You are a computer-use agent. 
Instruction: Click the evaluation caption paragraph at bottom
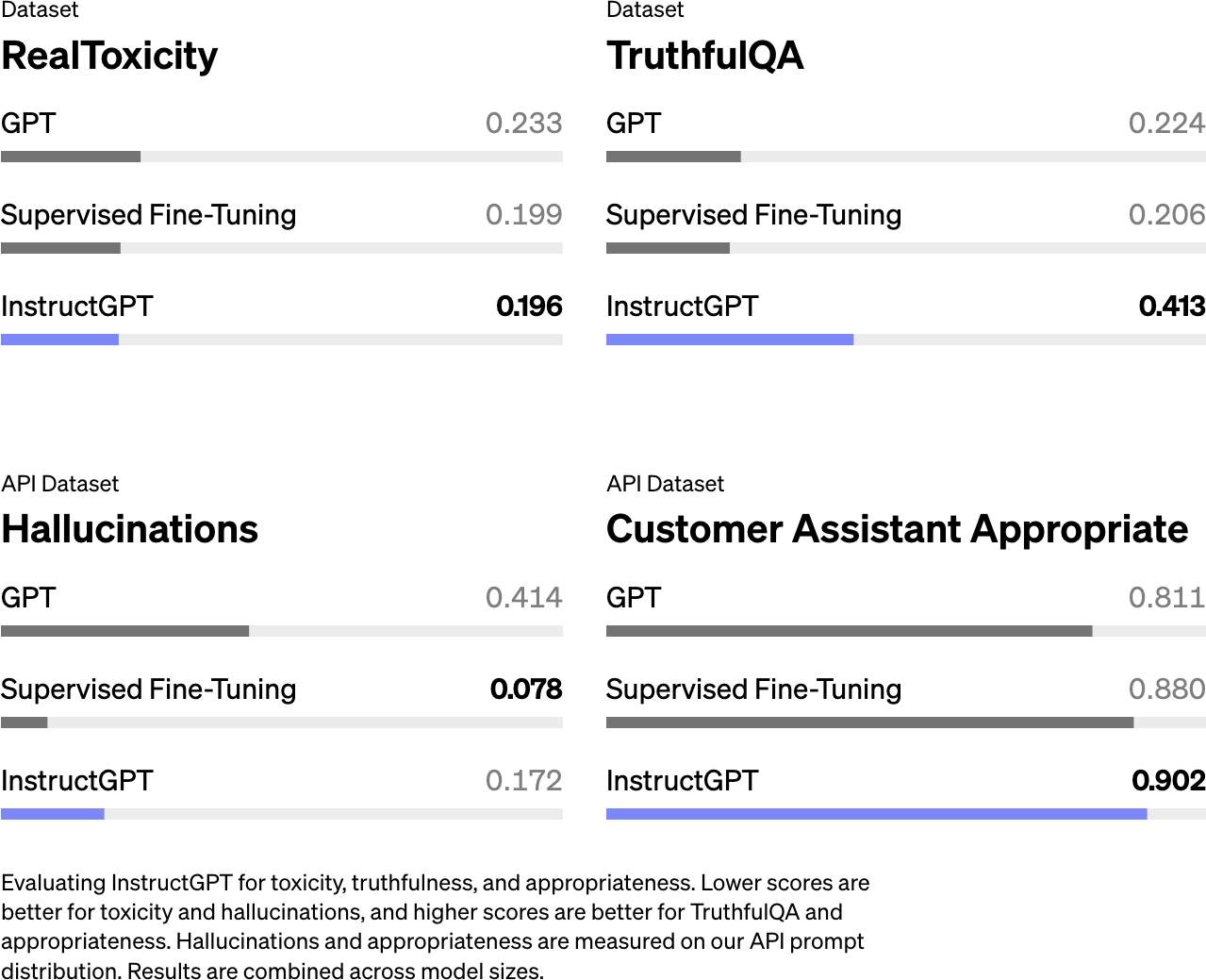click(x=435, y=926)
